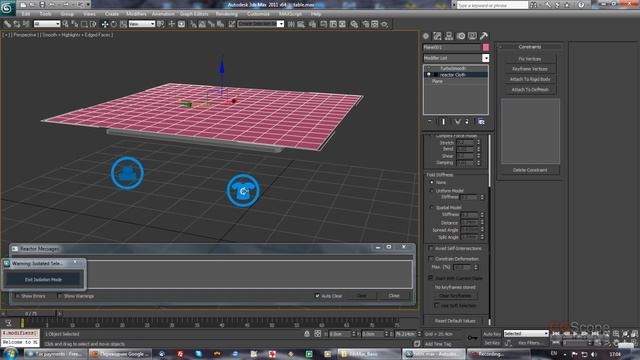
Task: Choose the Select Object tool
Action: click(66, 24)
